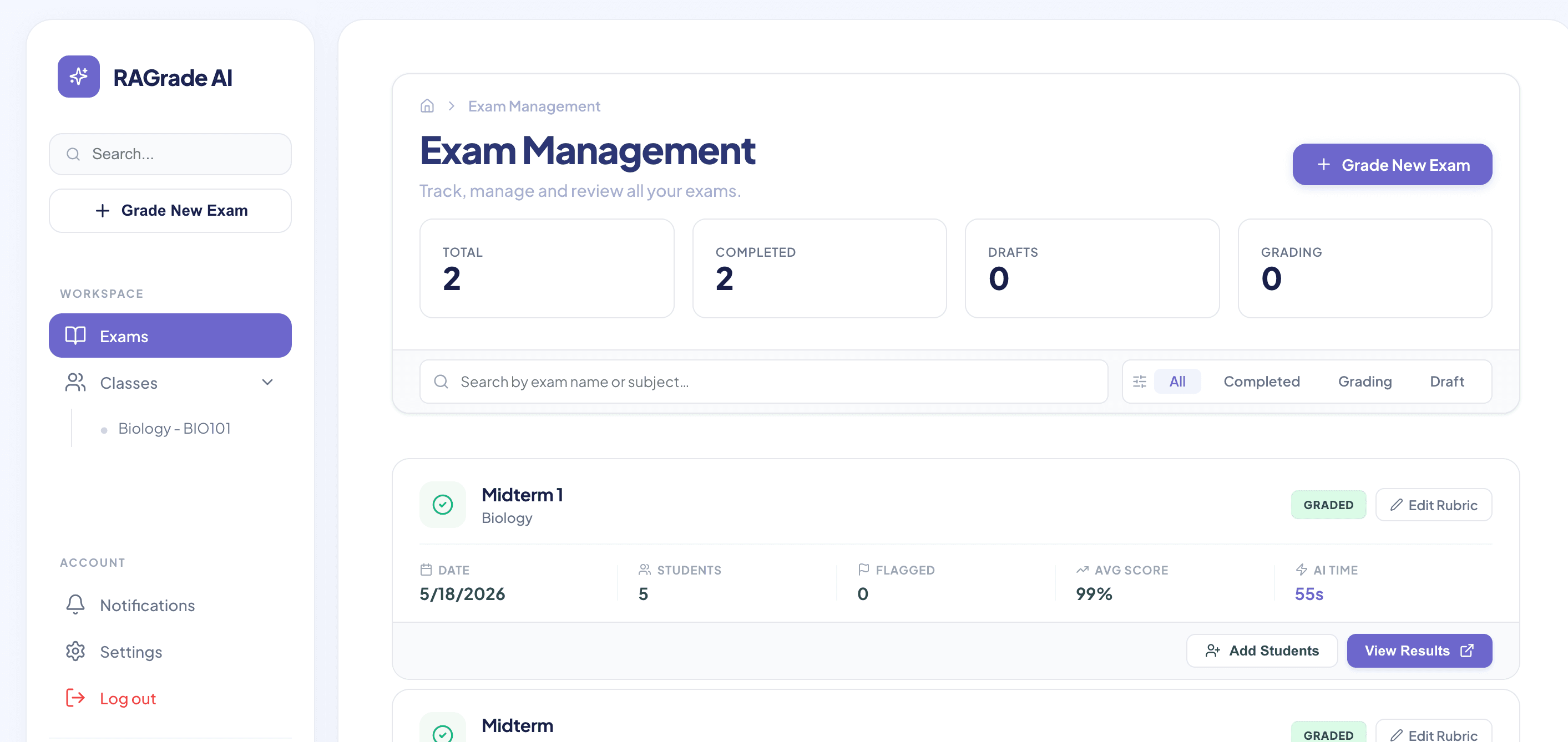
Task: Click the pencil icon in Midterm 1 Edit Rubric
Action: tap(1397, 505)
